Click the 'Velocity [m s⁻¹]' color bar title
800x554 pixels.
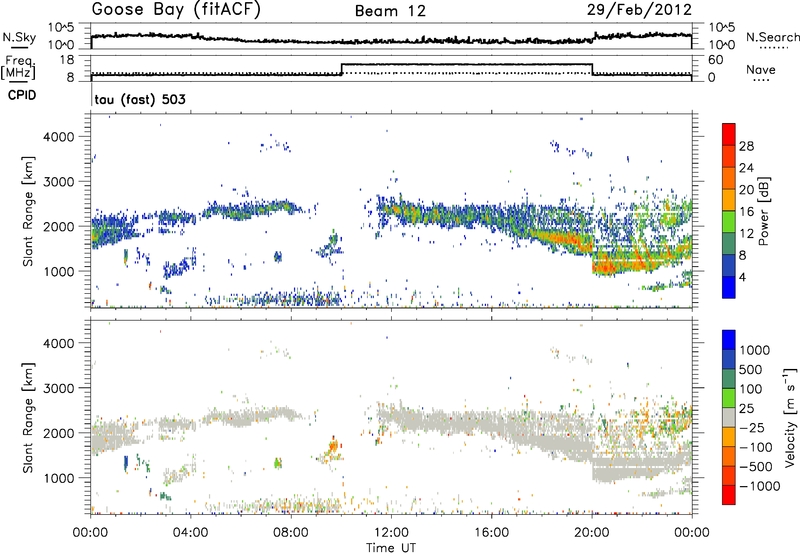(790, 417)
